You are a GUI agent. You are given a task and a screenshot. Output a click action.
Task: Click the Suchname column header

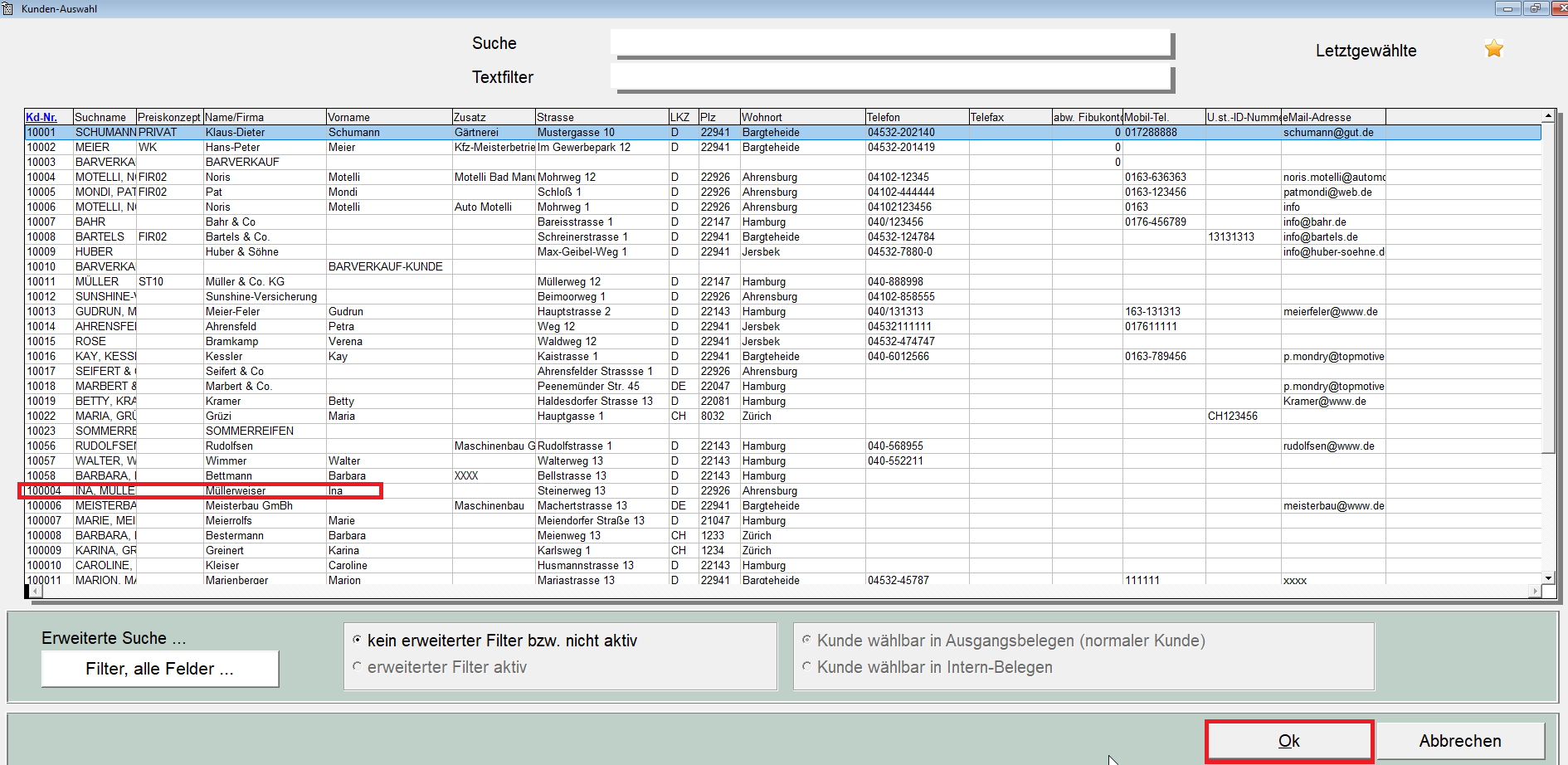tap(105, 117)
